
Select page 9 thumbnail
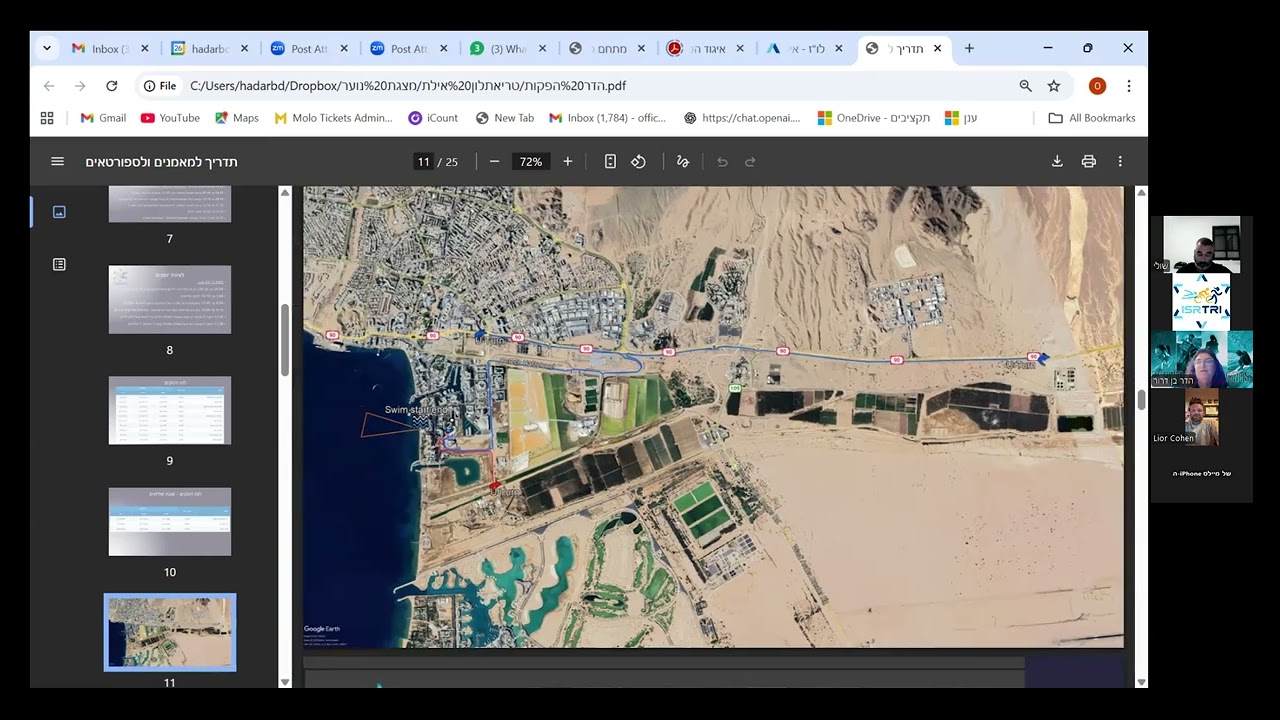[169, 410]
